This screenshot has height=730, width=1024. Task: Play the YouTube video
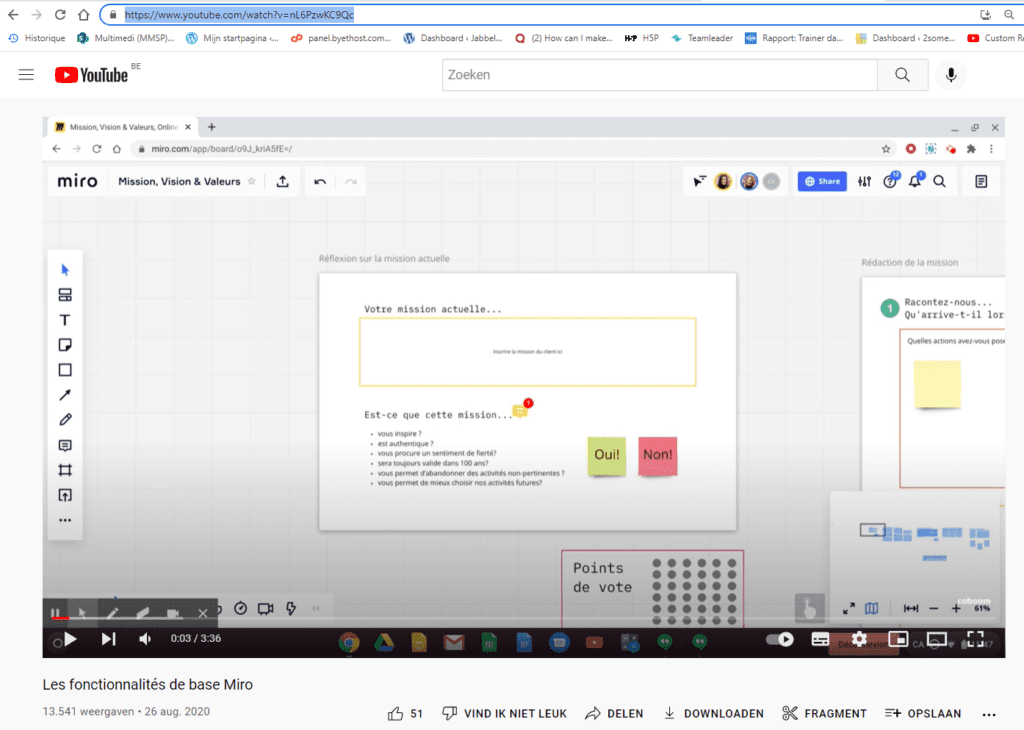[x=71, y=639]
